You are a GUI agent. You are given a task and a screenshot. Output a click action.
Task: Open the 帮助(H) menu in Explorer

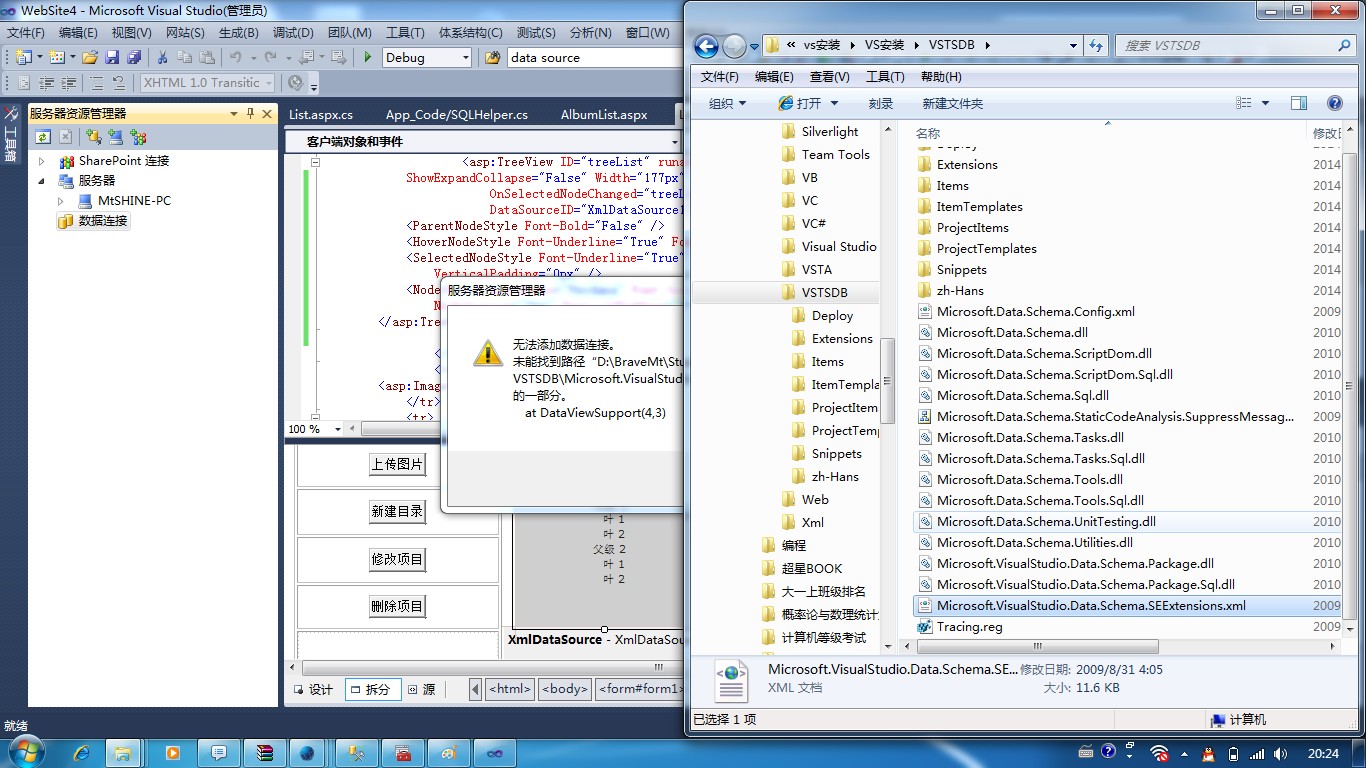pyautogui.click(x=941, y=77)
